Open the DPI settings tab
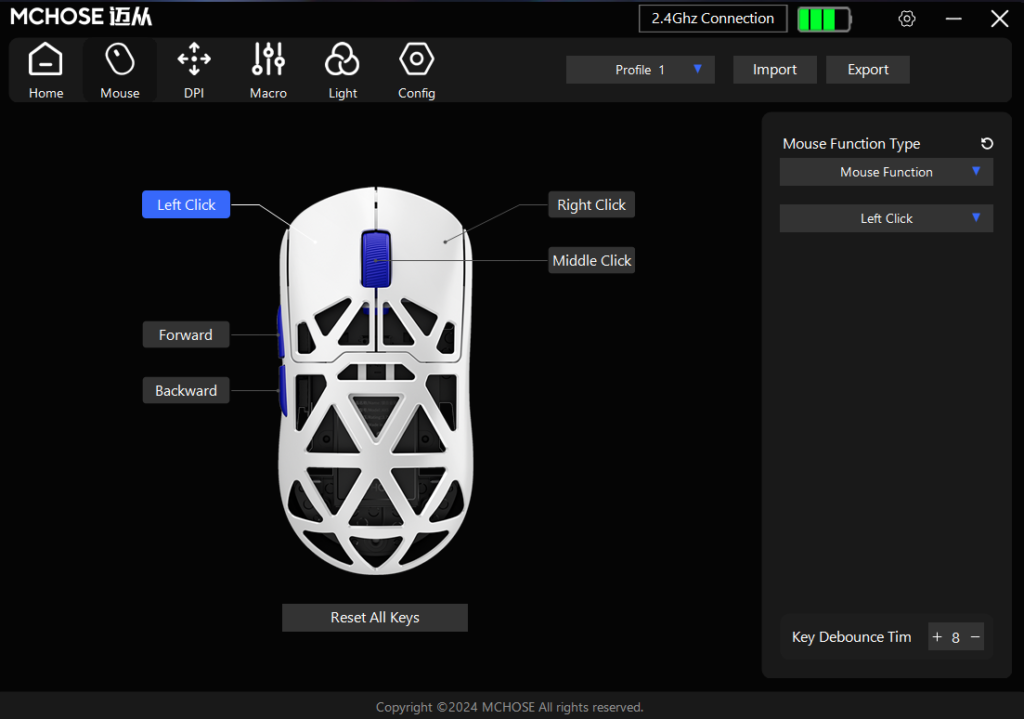 pos(193,69)
